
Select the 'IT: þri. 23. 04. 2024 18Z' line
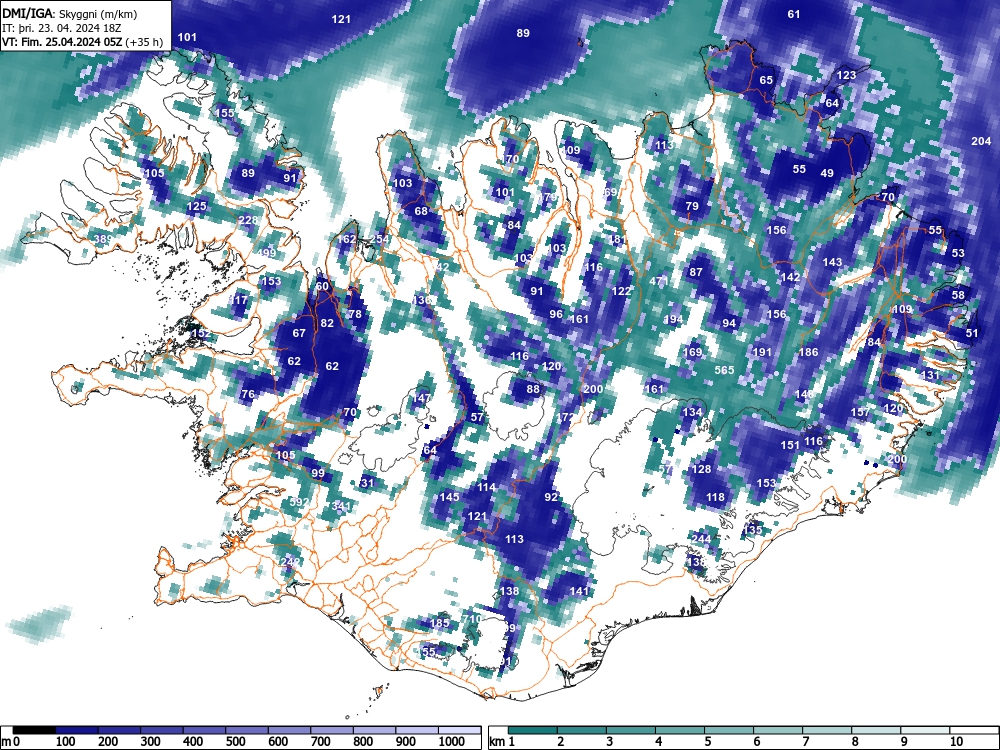[x=60, y=28]
